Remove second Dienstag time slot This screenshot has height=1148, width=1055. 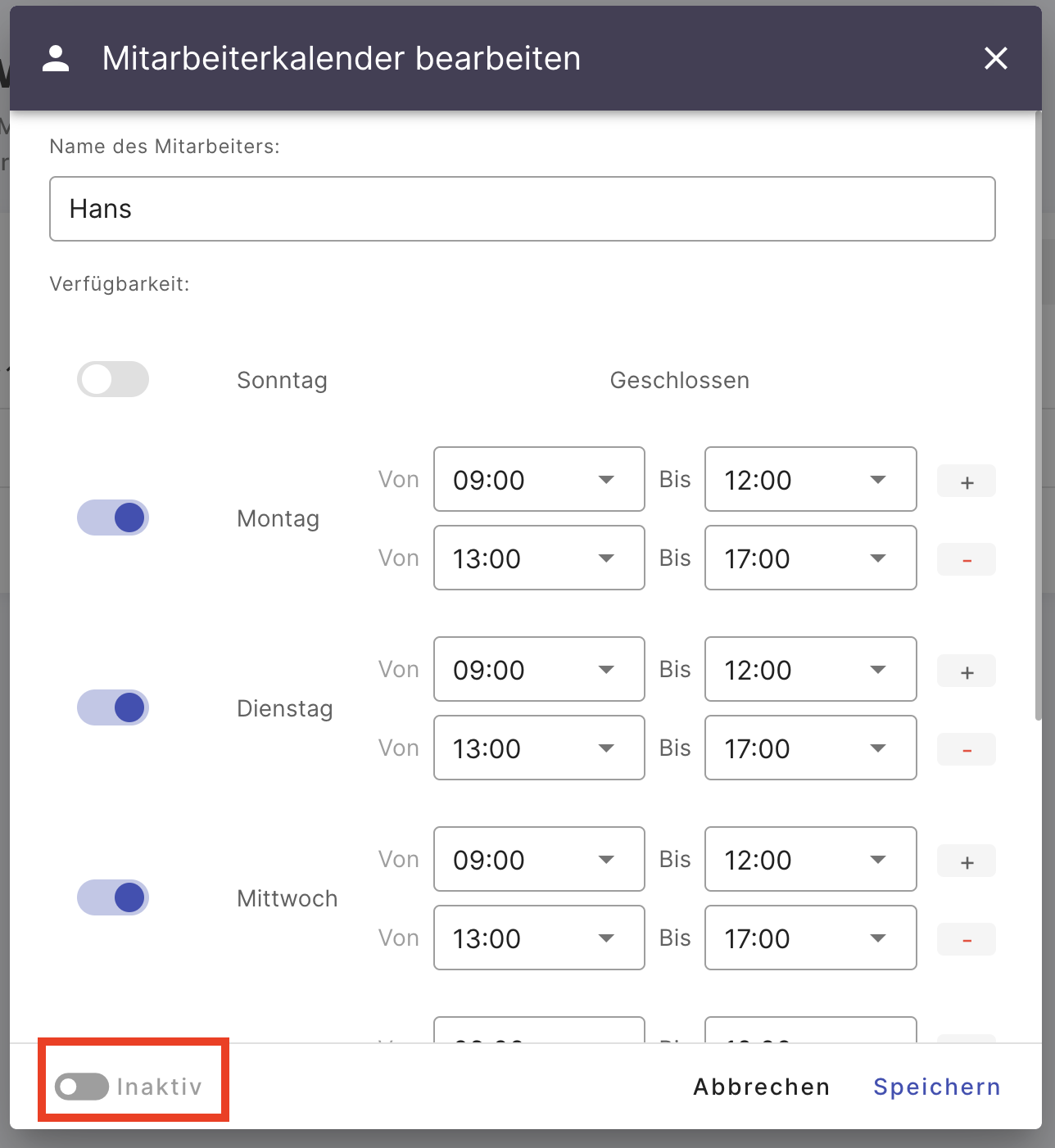click(x=967, y=750)
